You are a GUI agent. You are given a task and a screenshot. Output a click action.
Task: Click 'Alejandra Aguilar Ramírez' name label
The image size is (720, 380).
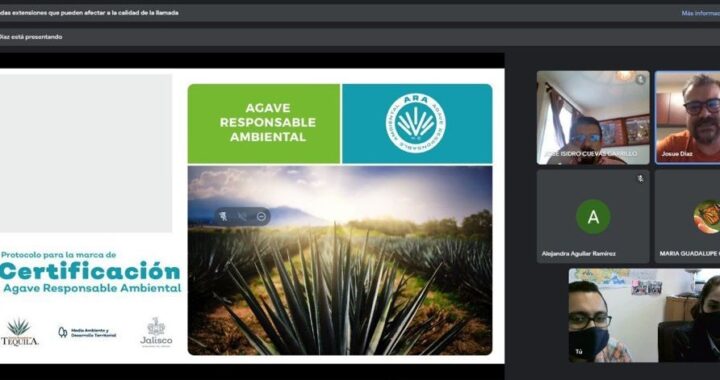coord(579,253)
